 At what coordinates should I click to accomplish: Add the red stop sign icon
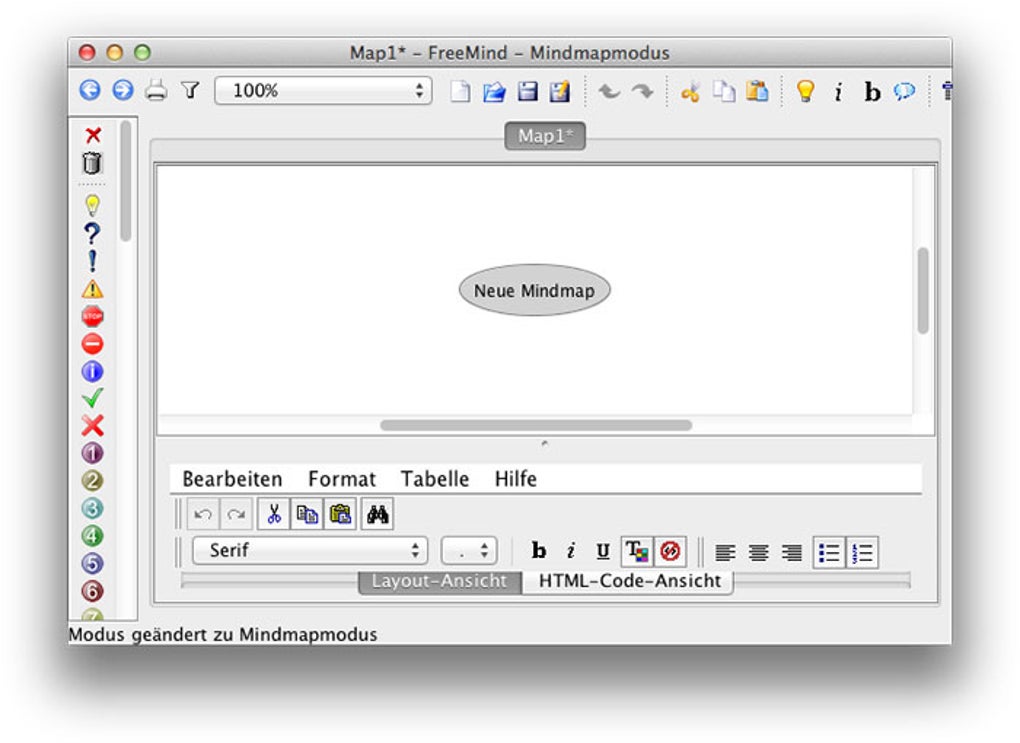tap(92, 316)
